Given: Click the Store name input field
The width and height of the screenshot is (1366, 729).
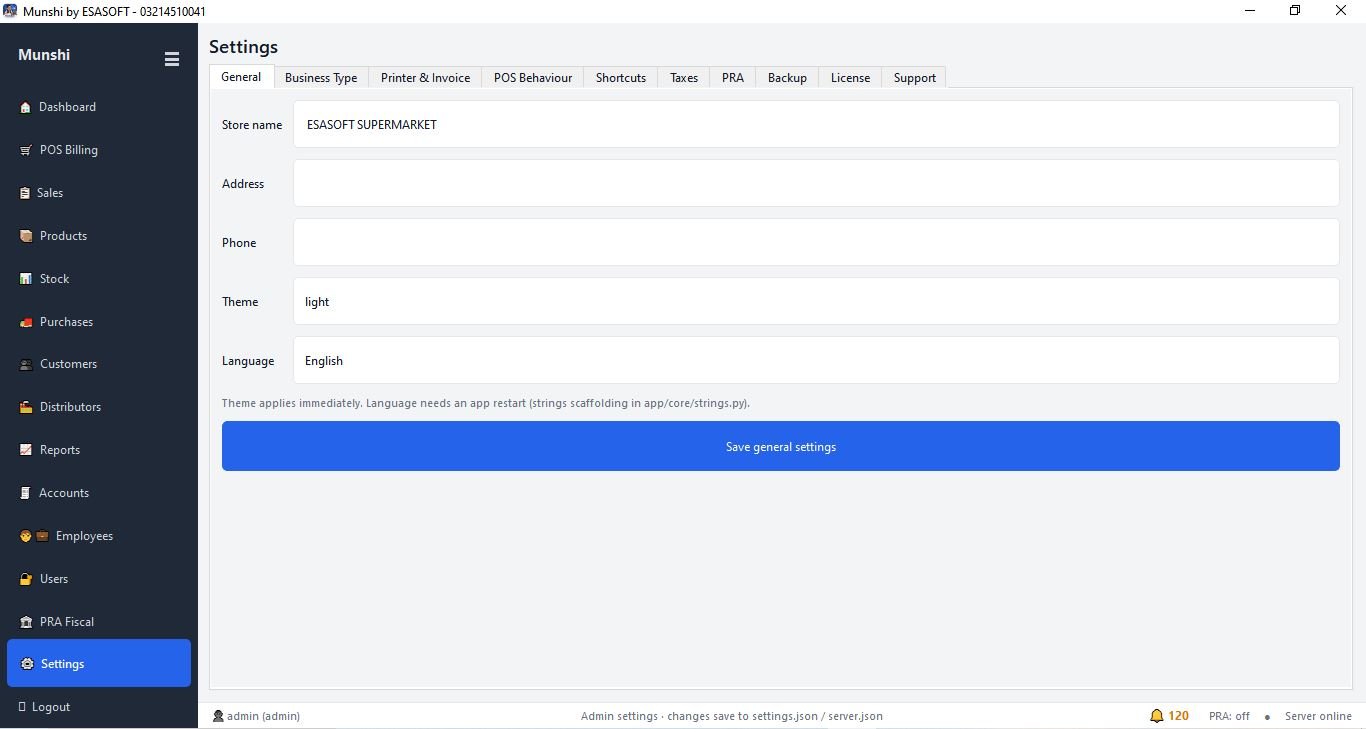Looking at the screenshot, I should pos(816,124).
